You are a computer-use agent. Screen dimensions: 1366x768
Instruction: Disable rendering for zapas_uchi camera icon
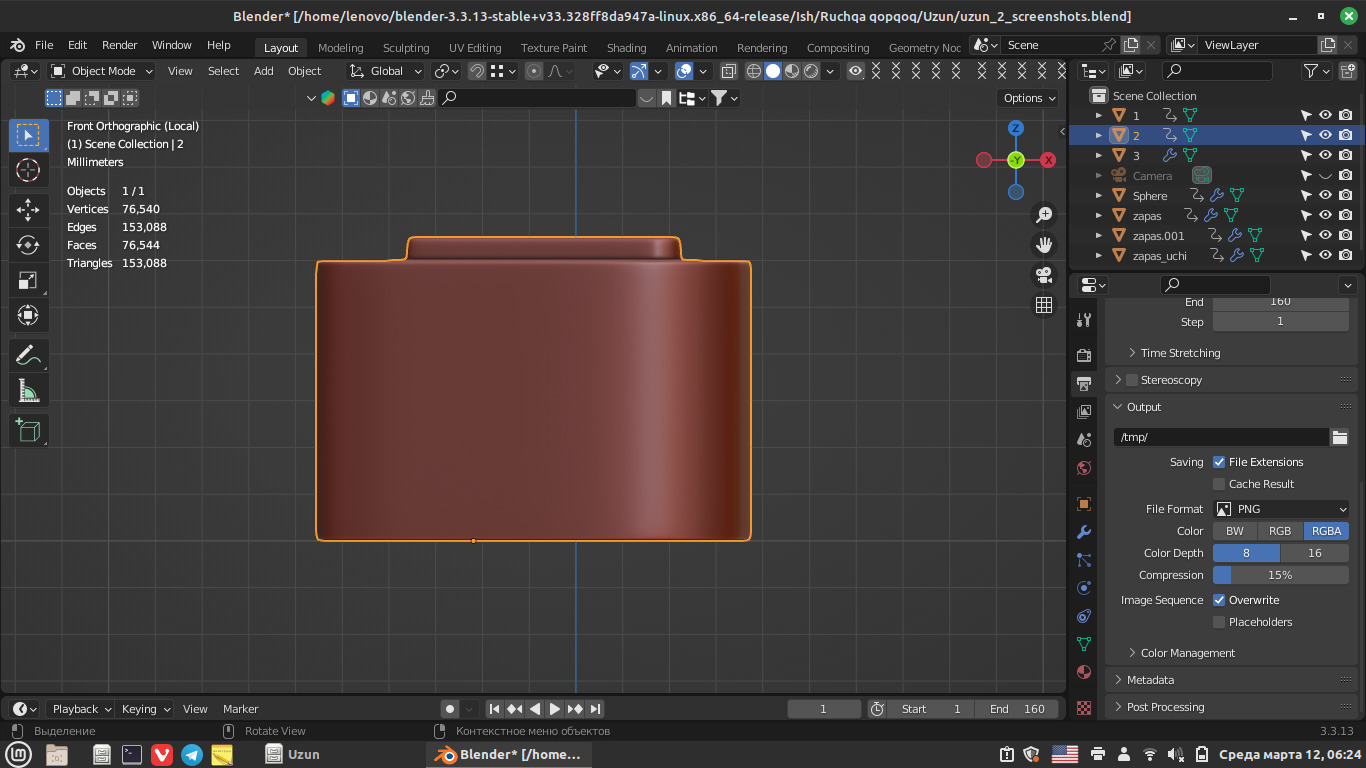coord(1346,255)
